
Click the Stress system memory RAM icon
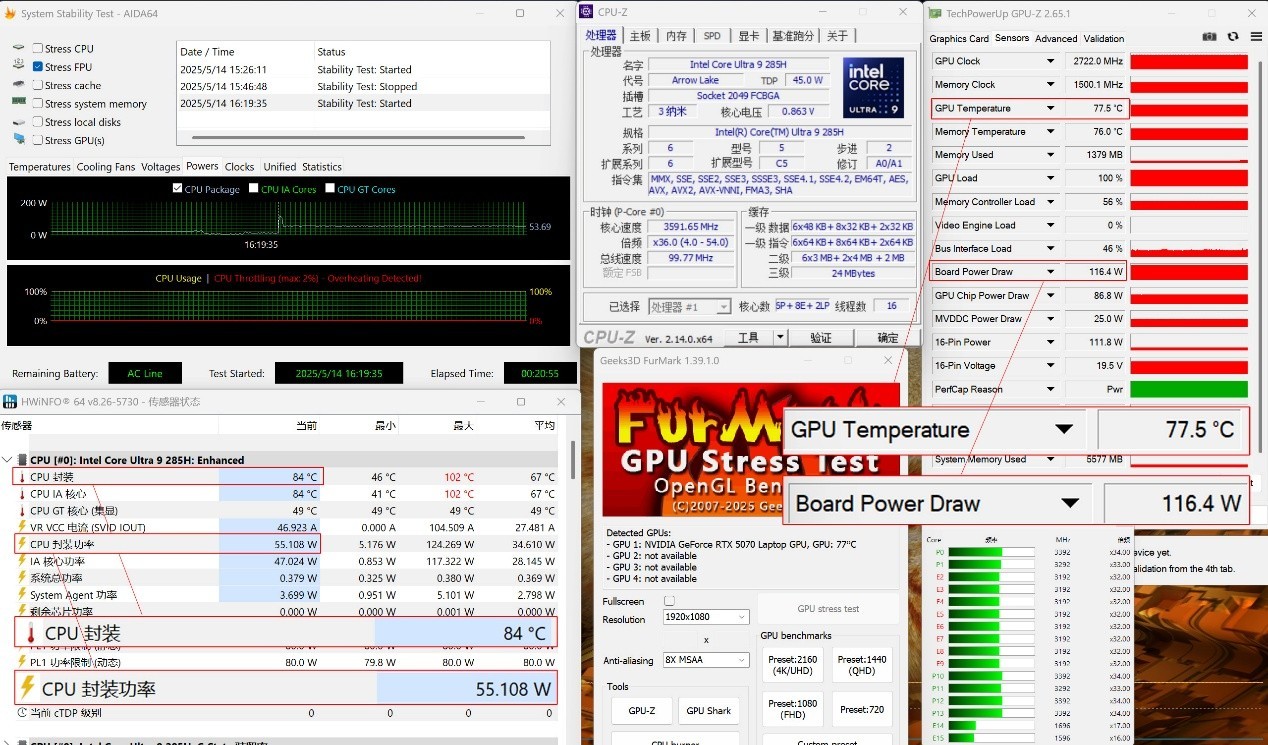coord(17,103)
